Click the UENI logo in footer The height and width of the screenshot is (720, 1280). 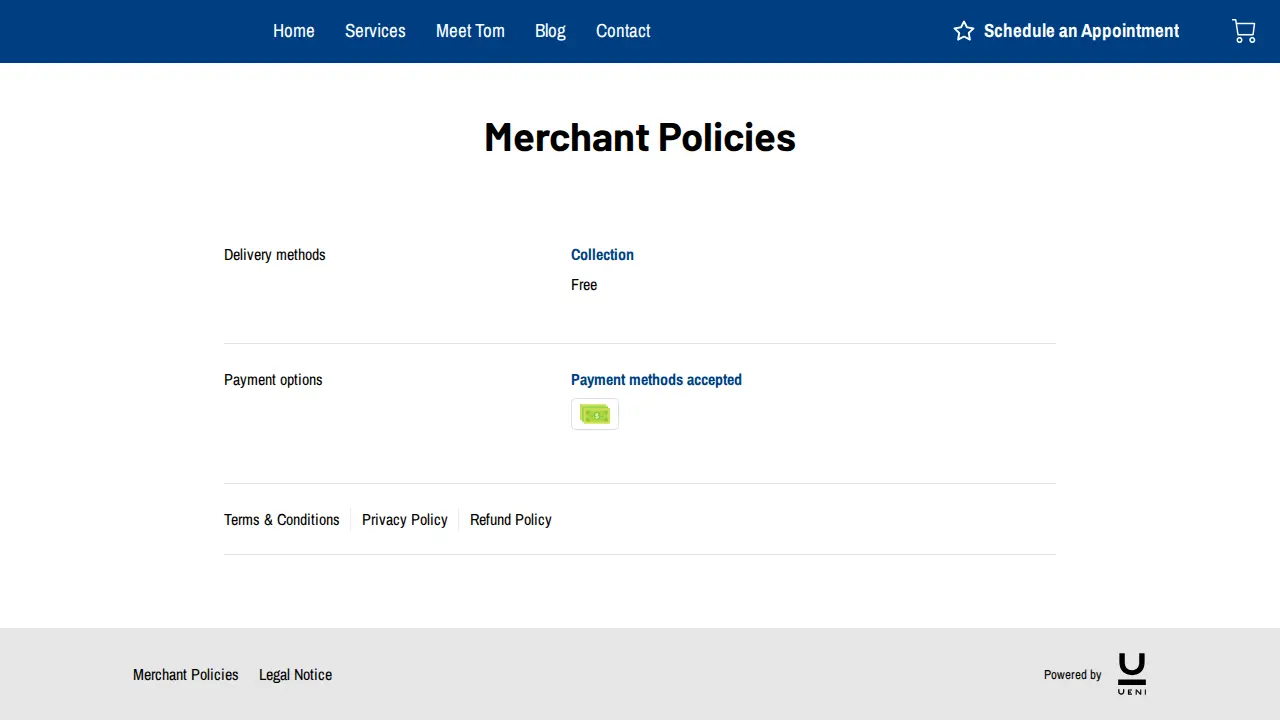[1132, 674]
